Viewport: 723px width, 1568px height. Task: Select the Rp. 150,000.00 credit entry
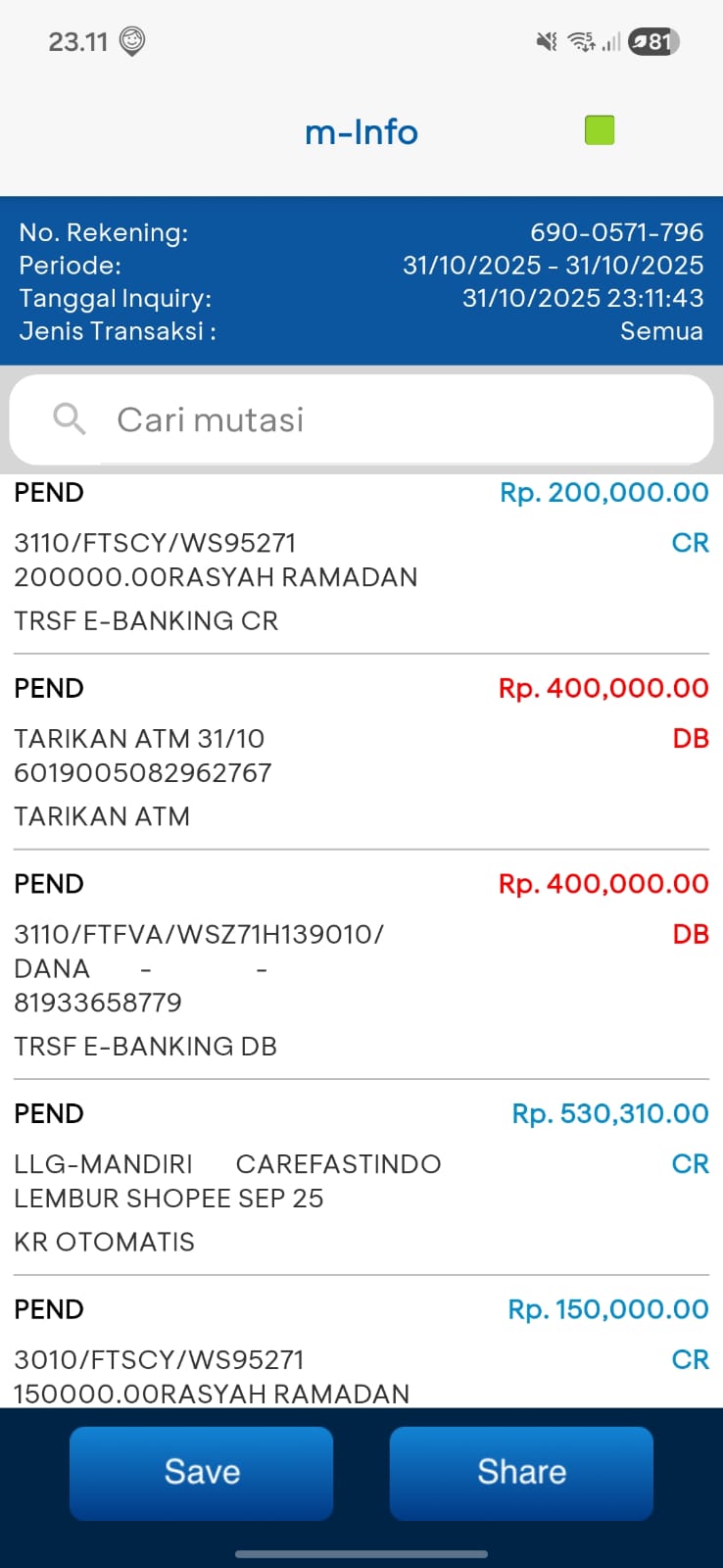pyautogui.click(x=361, y=1352)
